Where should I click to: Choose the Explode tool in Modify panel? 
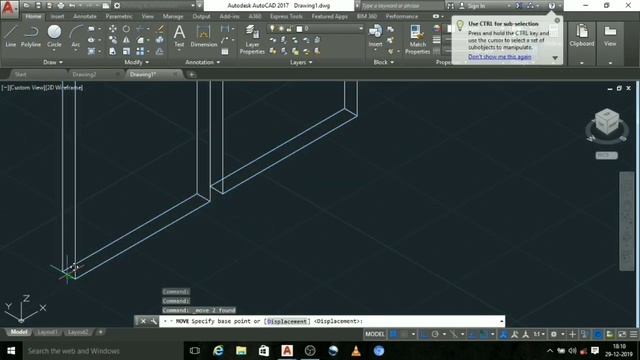tap(160, 40)
